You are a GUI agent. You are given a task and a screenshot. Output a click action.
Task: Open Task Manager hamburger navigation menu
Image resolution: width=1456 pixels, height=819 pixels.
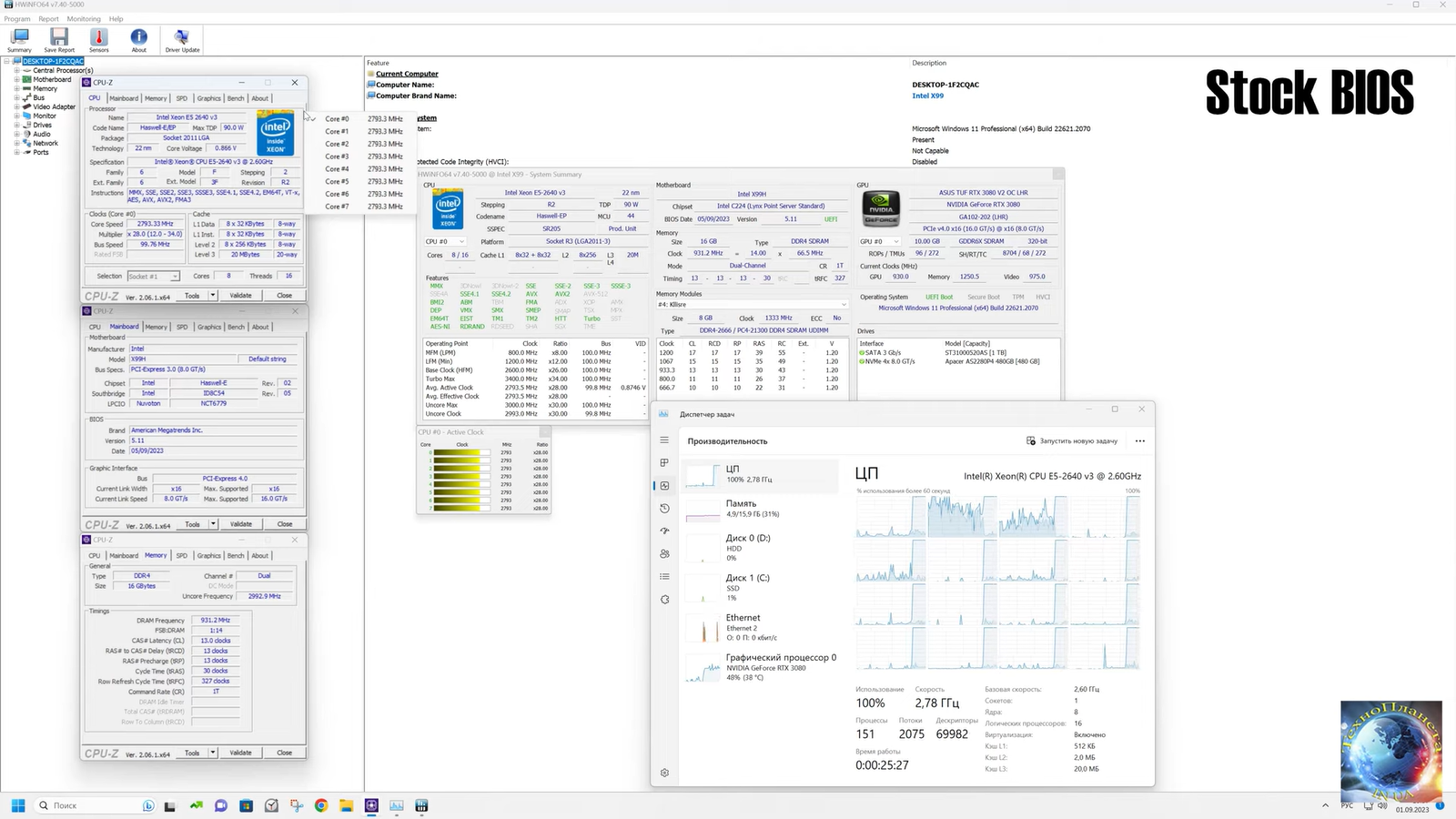pyautogui.click(x=664, y=440)
